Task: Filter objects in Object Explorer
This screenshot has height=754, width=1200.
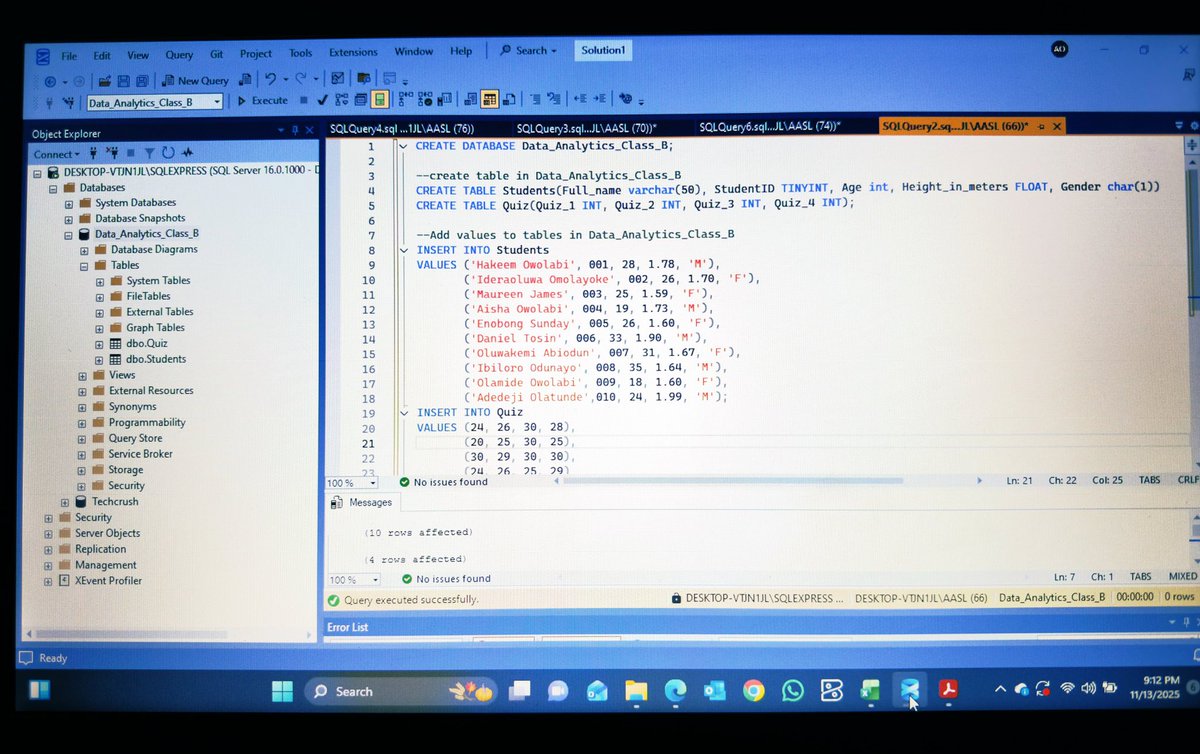Action: 150,152
